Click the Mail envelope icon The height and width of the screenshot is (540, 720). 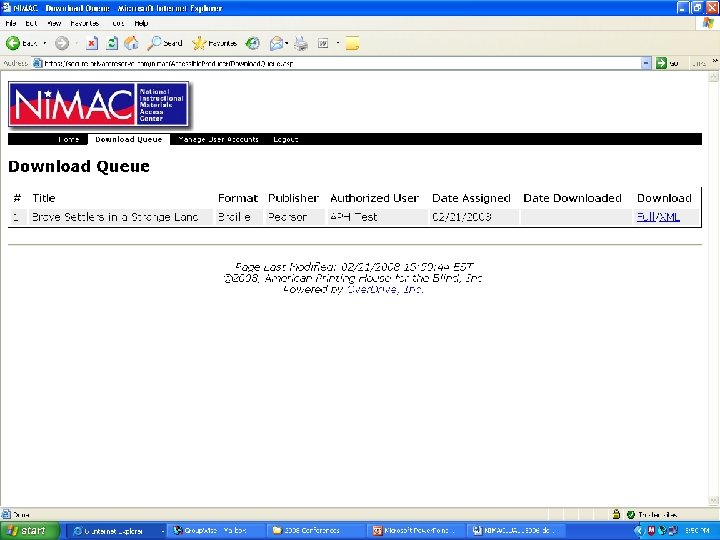point(276,43)
